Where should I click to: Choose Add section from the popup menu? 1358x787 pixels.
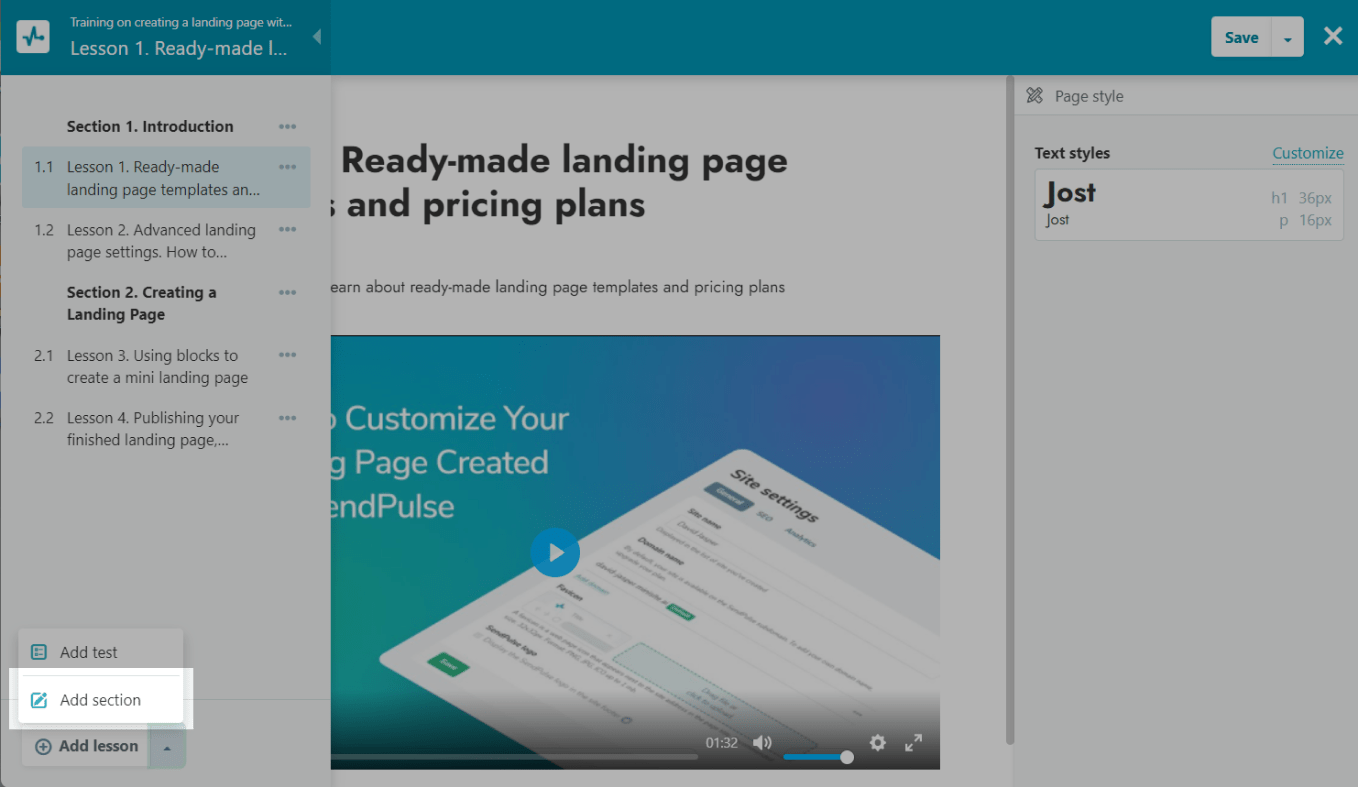click(x=100, y=700)
